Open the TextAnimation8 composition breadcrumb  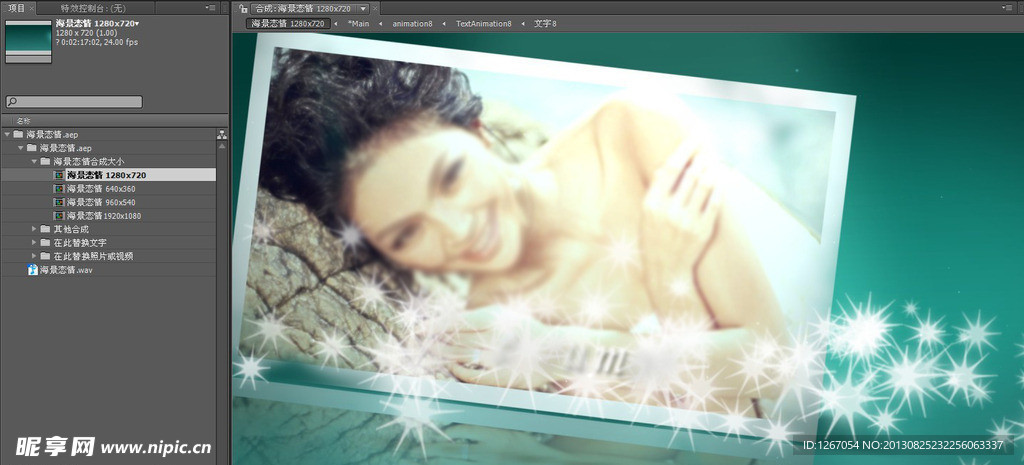(483, 23)
